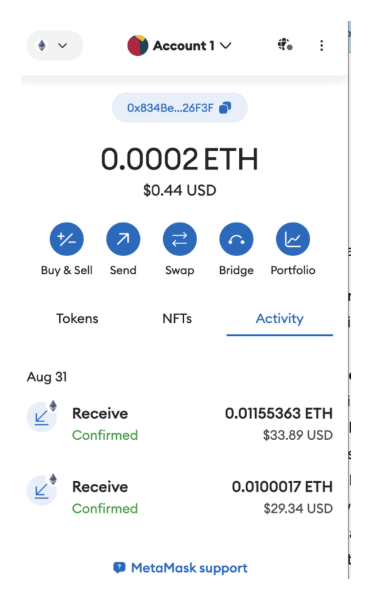Click the receive icon of first transaction

tap(42, 417)
